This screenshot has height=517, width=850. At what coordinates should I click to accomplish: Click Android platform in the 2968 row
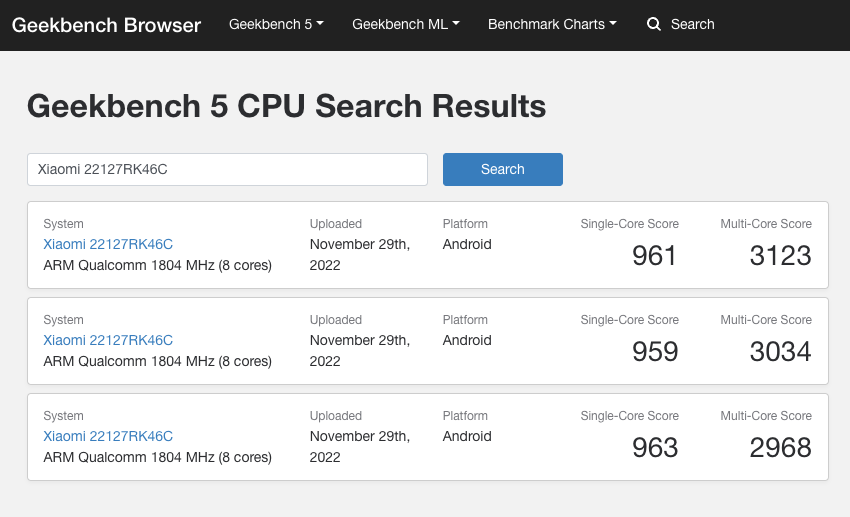pos(467,436)
